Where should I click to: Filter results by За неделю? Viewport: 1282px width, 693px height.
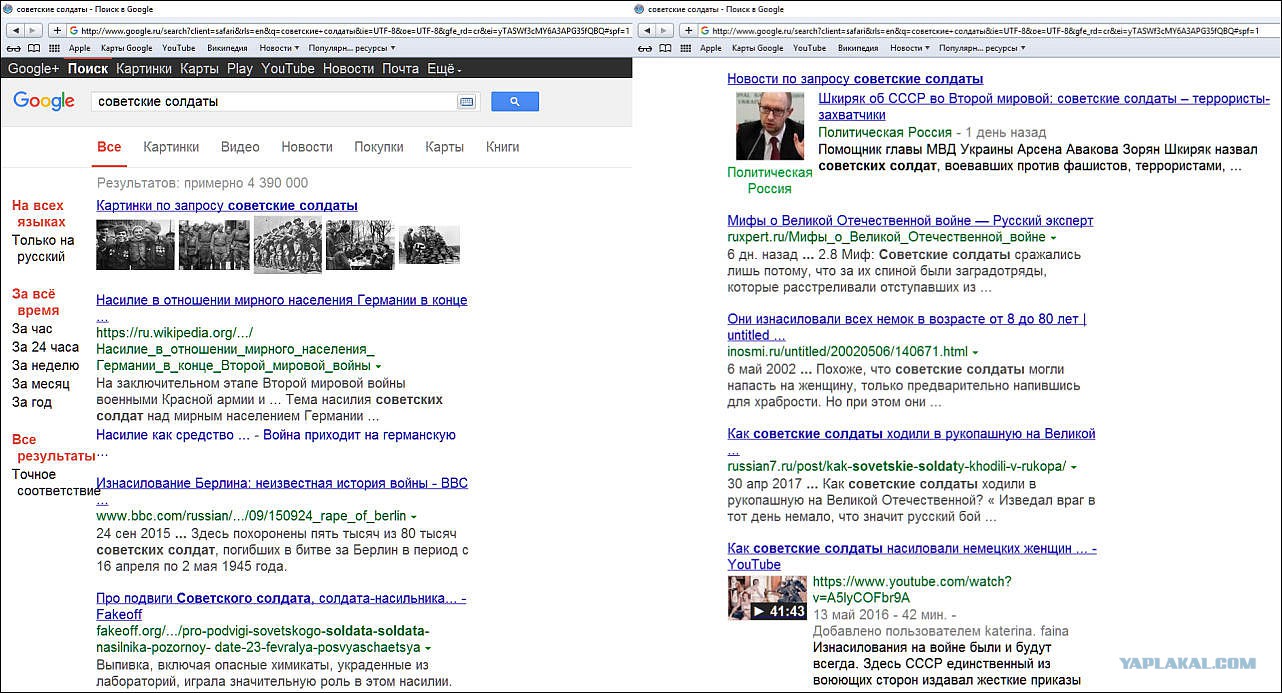[45, 366]
